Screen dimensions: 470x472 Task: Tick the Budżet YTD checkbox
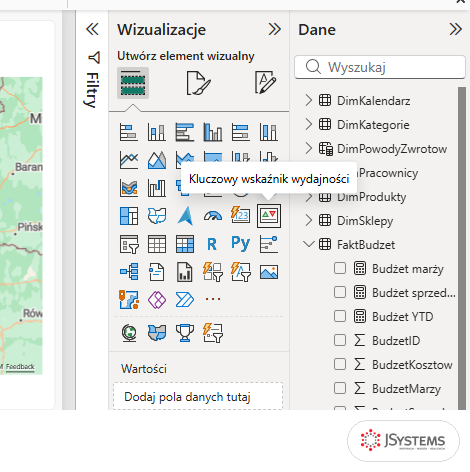point(340,316)
